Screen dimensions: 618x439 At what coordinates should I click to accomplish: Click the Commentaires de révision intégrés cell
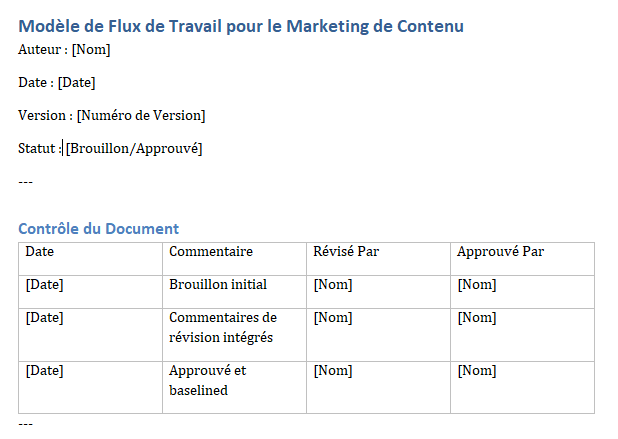click(x=235, y=335)
